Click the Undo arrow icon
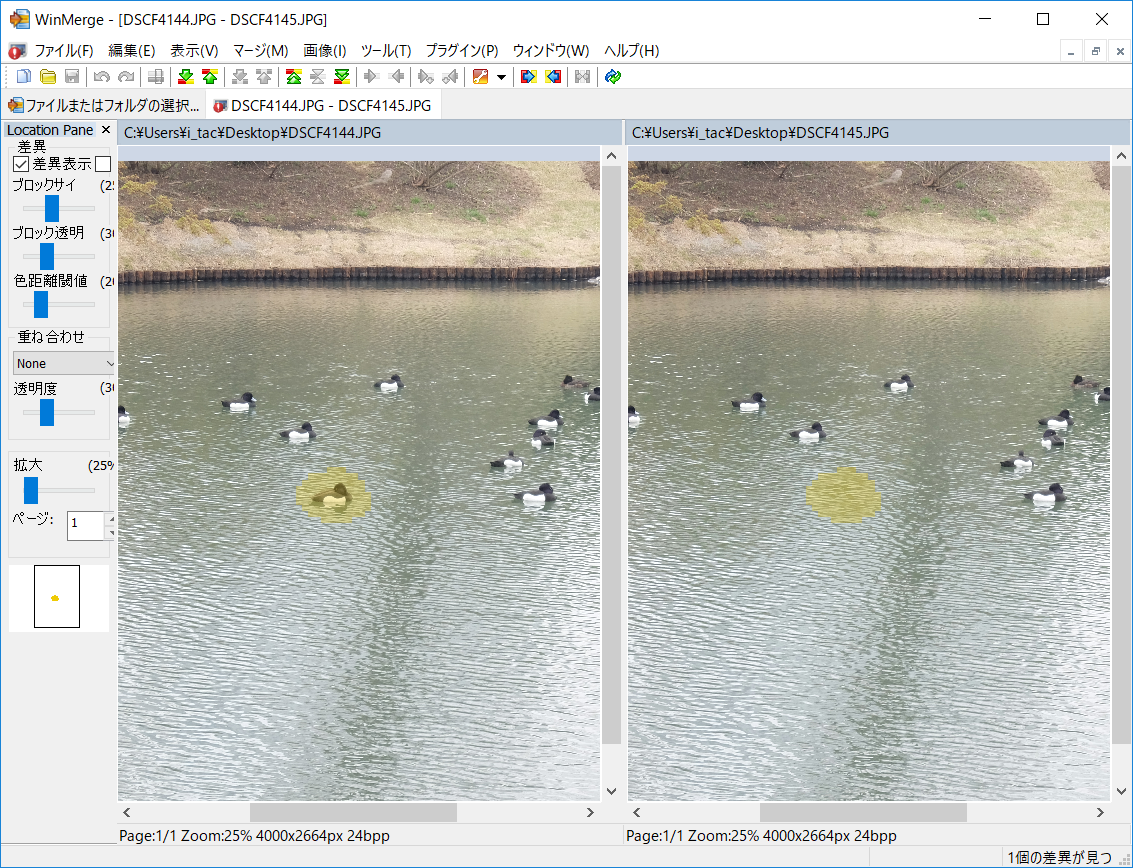The image size is (1133, 868). (x=102, y=77)
